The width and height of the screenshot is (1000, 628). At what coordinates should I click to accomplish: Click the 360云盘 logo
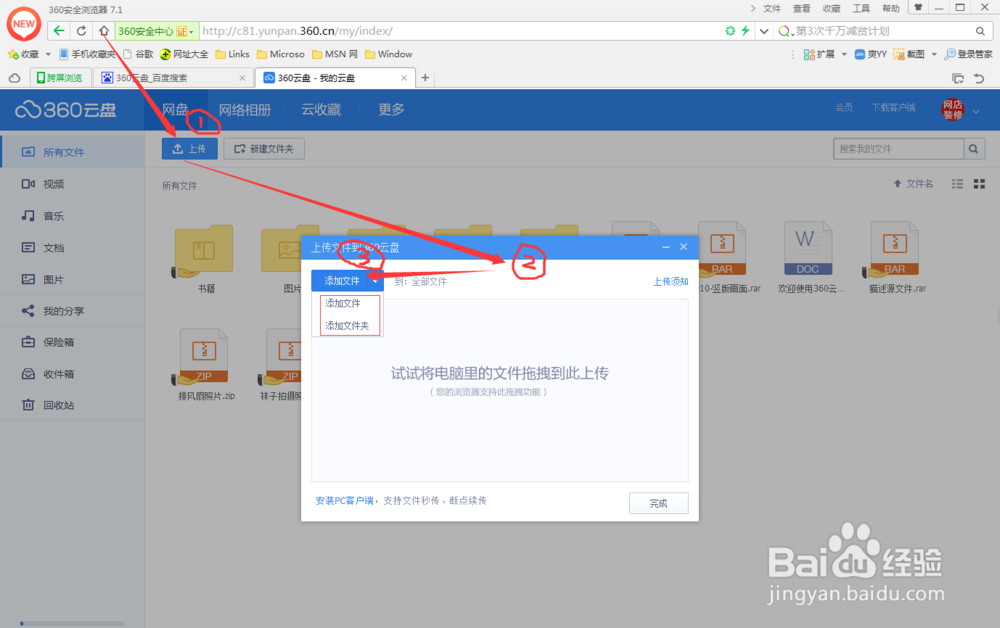(66, 110)
